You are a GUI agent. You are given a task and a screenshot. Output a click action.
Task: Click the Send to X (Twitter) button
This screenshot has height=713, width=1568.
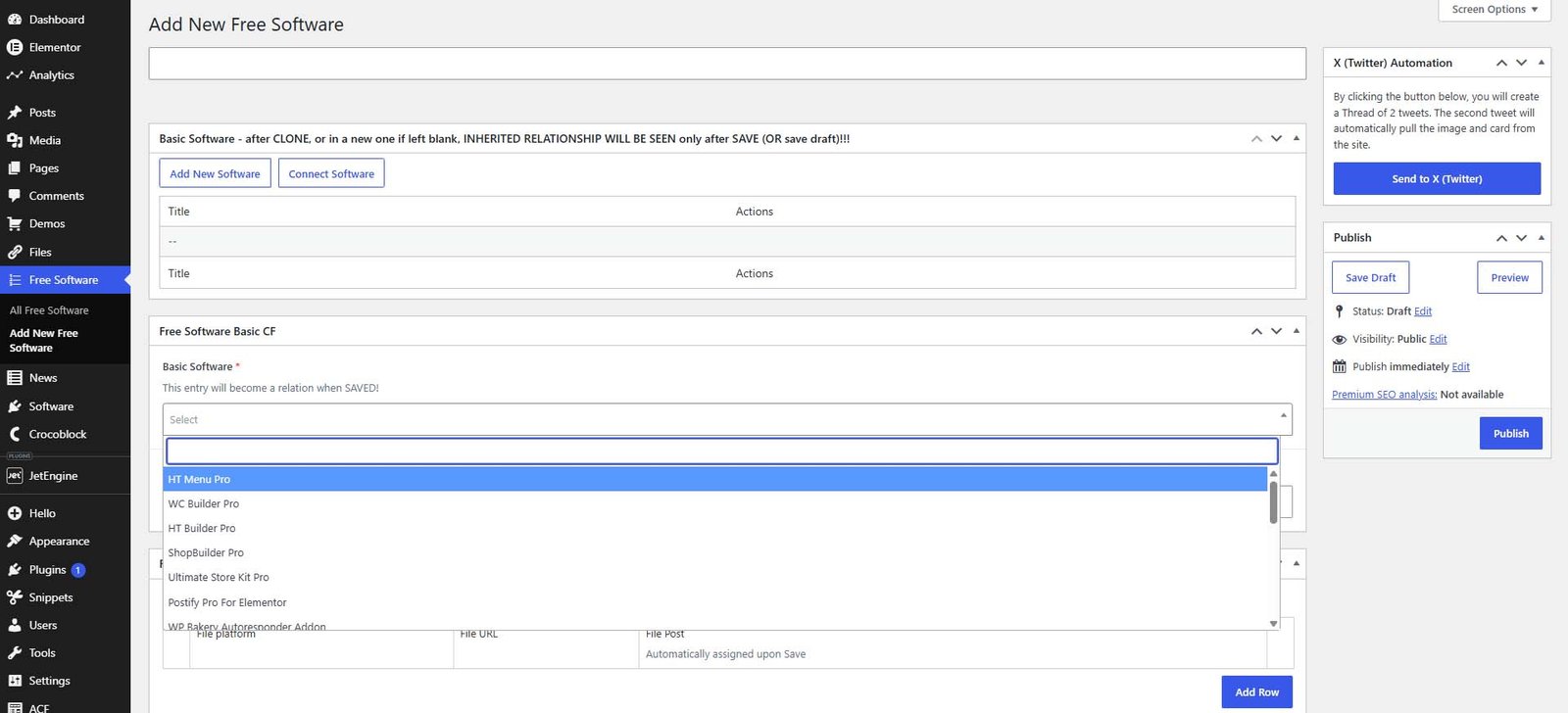(x=1437, y=179)
